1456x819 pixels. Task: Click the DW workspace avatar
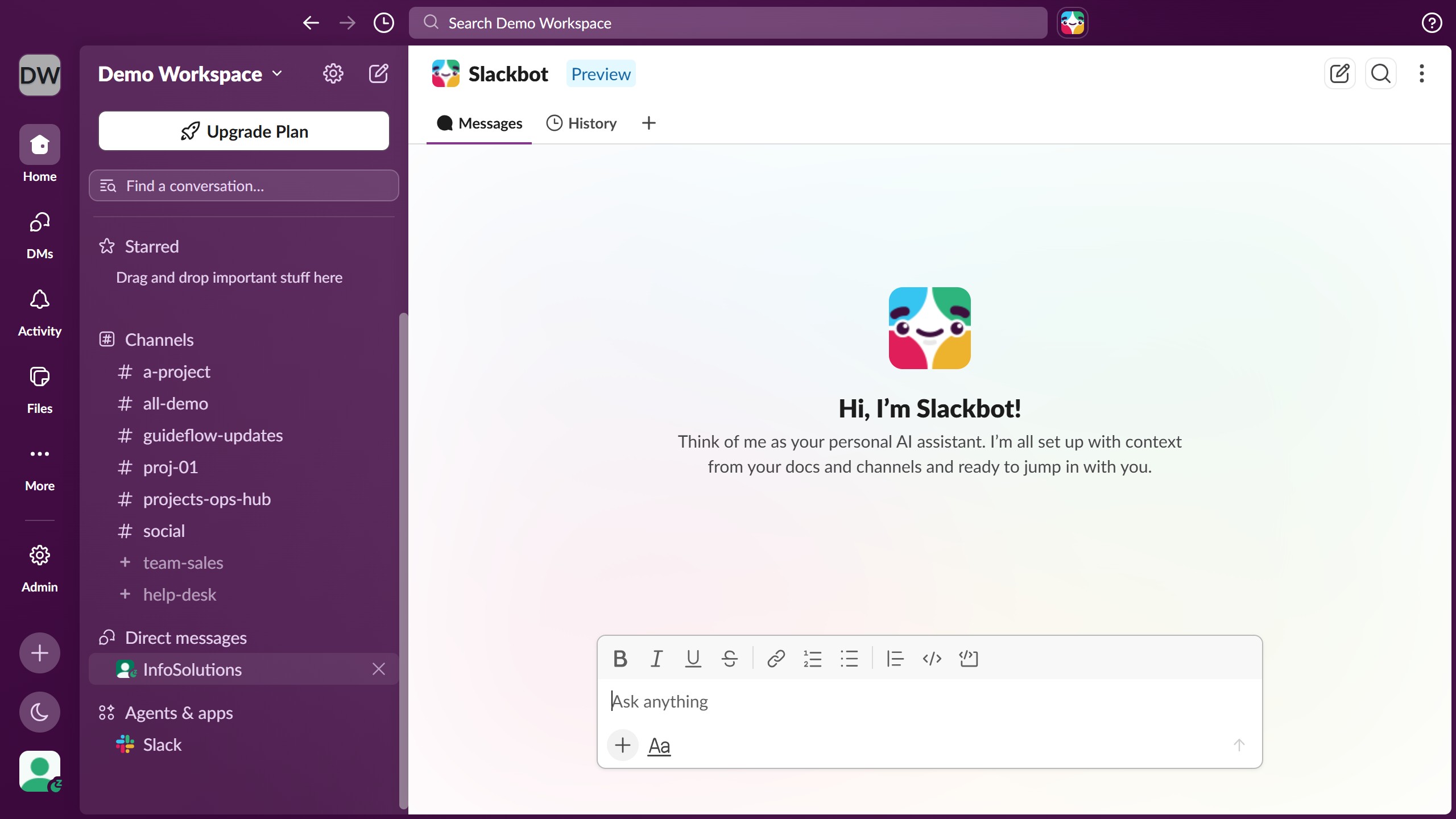pos(40,75)
